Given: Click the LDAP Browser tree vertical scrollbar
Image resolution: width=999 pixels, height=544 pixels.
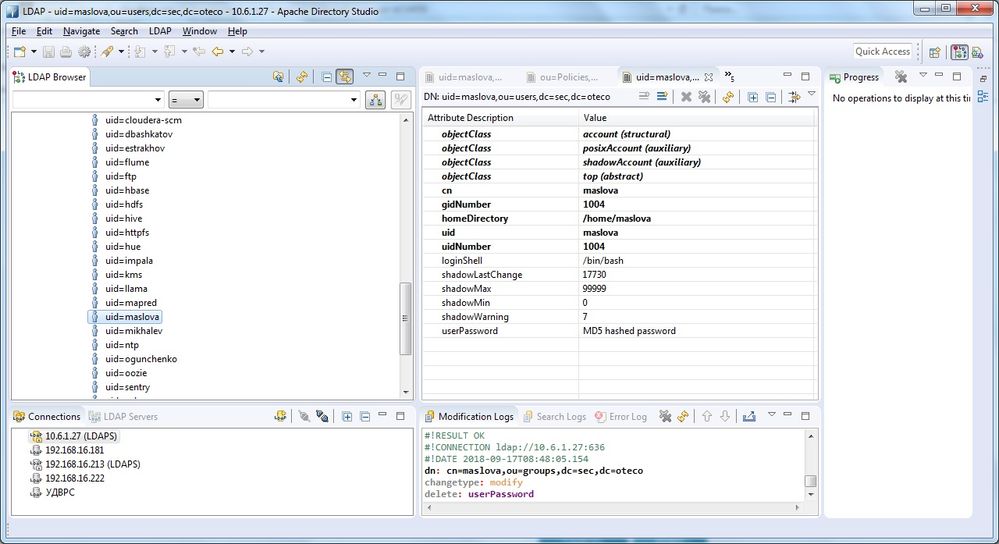Looking at the screenshot, I should (x=405, y=320).
